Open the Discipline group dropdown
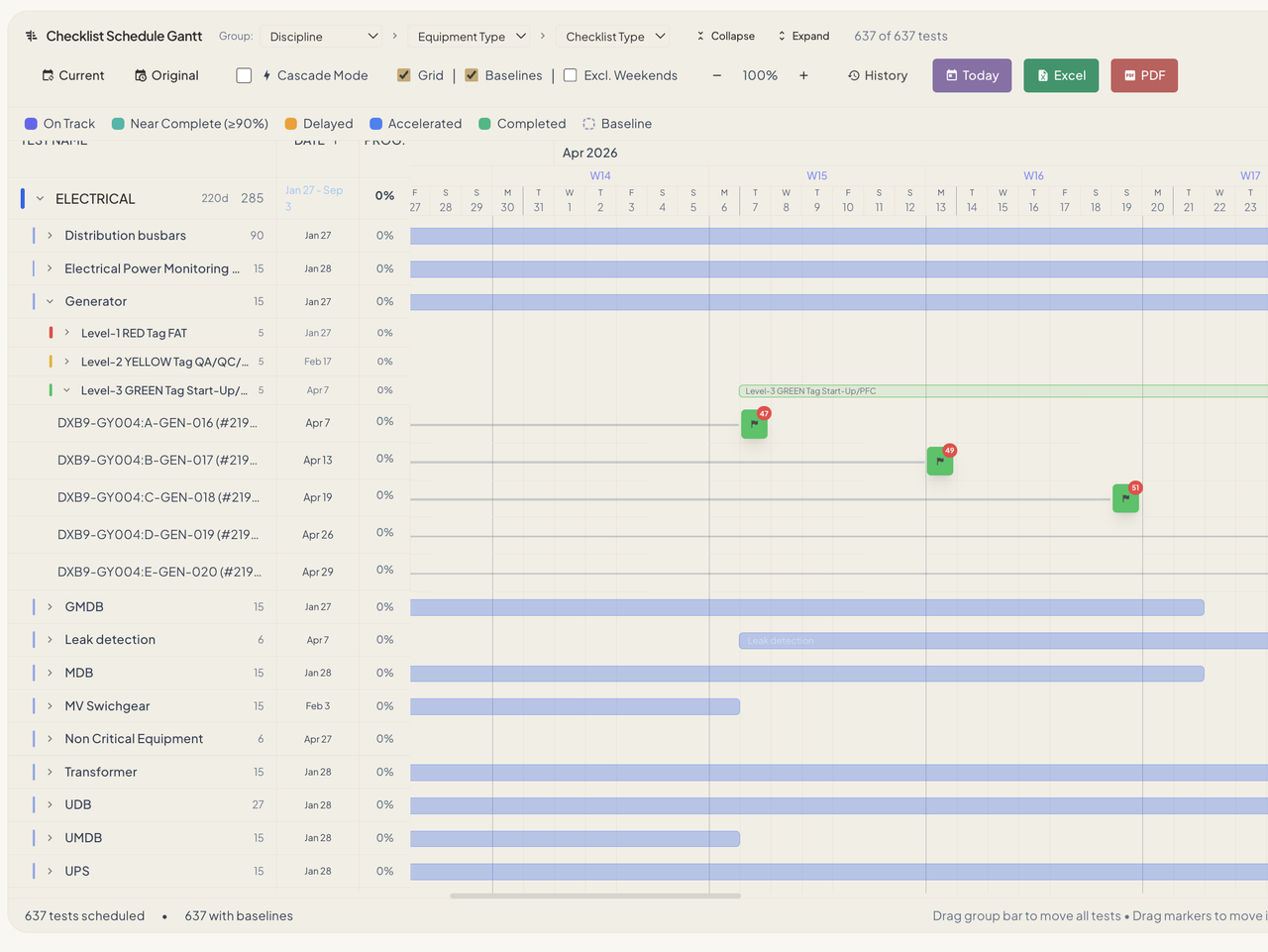The width and height of the screenshot is (1268, 952). pos(323,37)
